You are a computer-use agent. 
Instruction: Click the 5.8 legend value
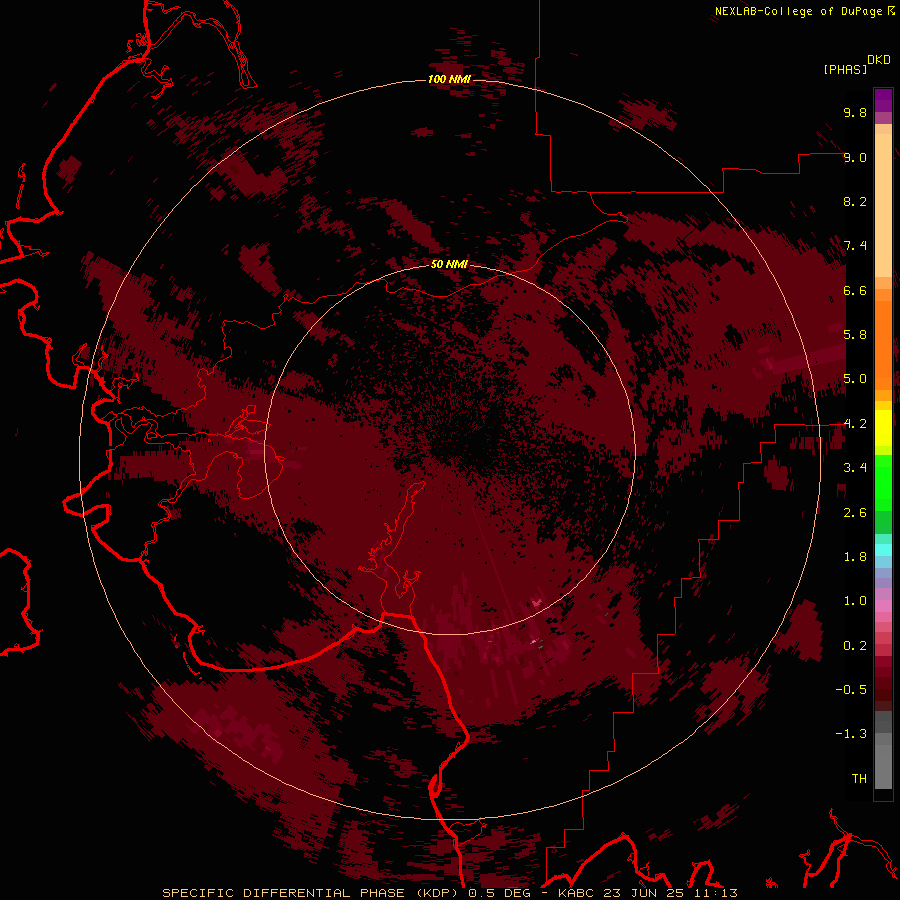[855, 335]
